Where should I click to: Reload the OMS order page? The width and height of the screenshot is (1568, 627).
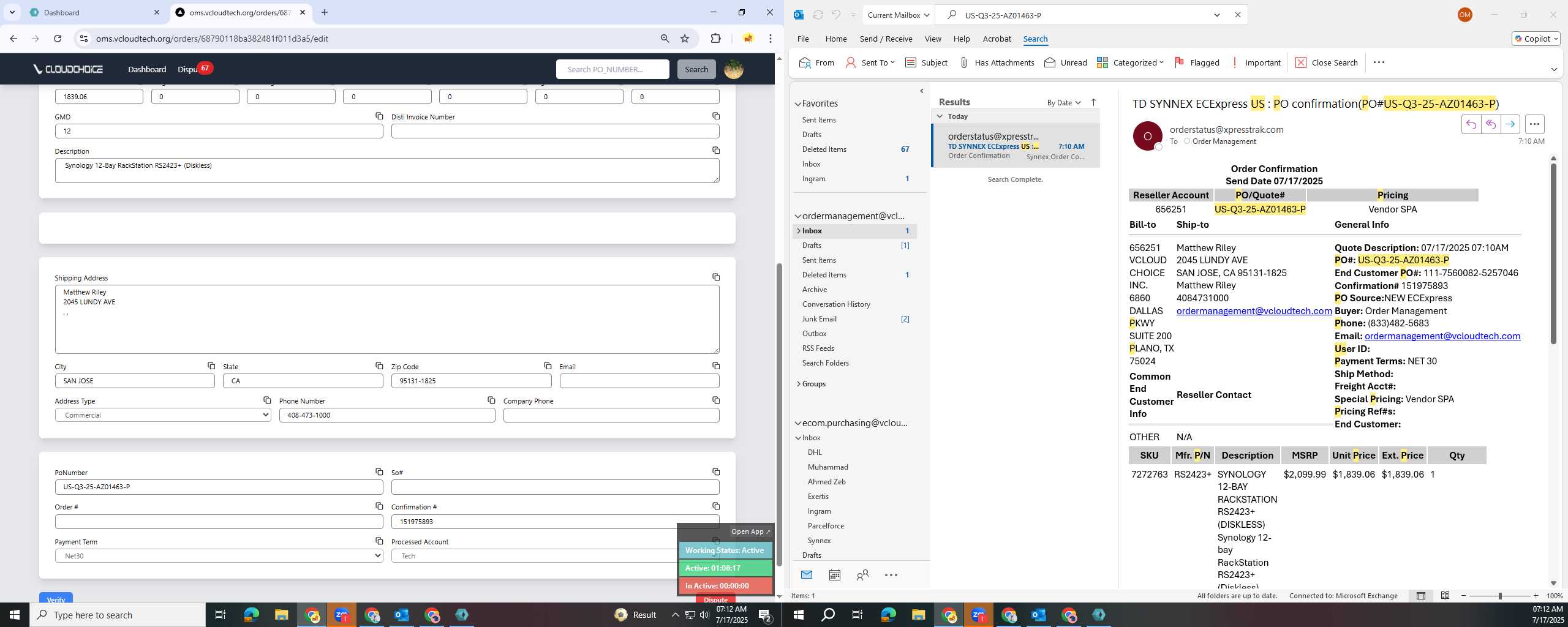tap(58, 39)
